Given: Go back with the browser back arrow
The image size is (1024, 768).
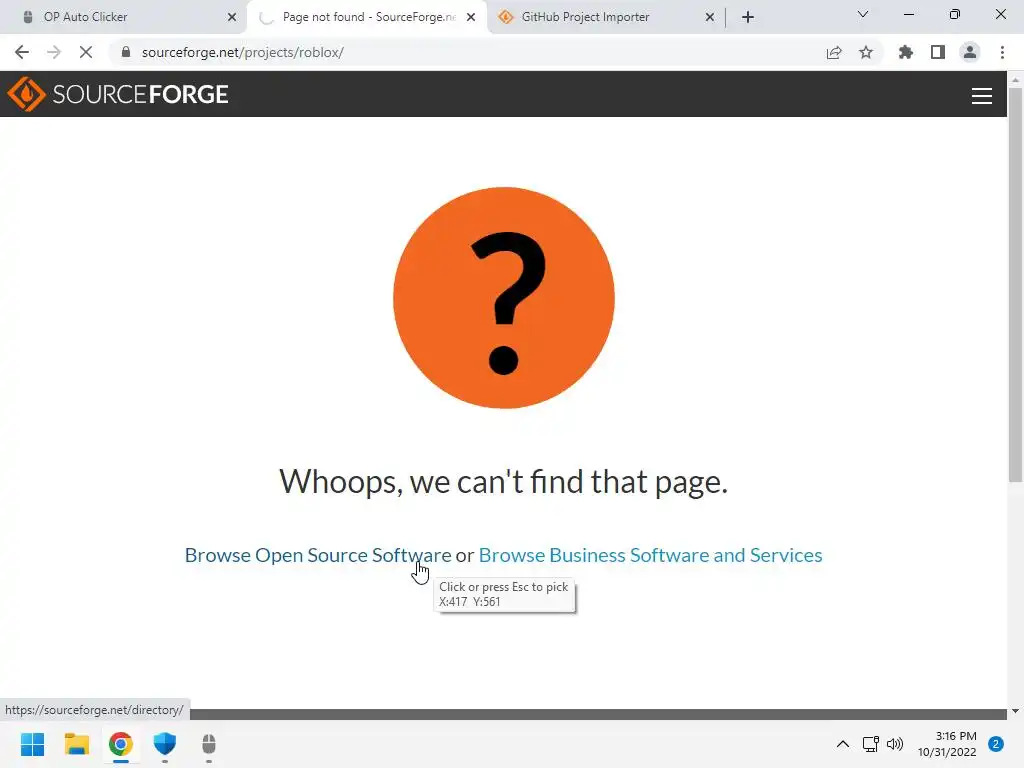Looking at the screenshot, I should (22, 52).
